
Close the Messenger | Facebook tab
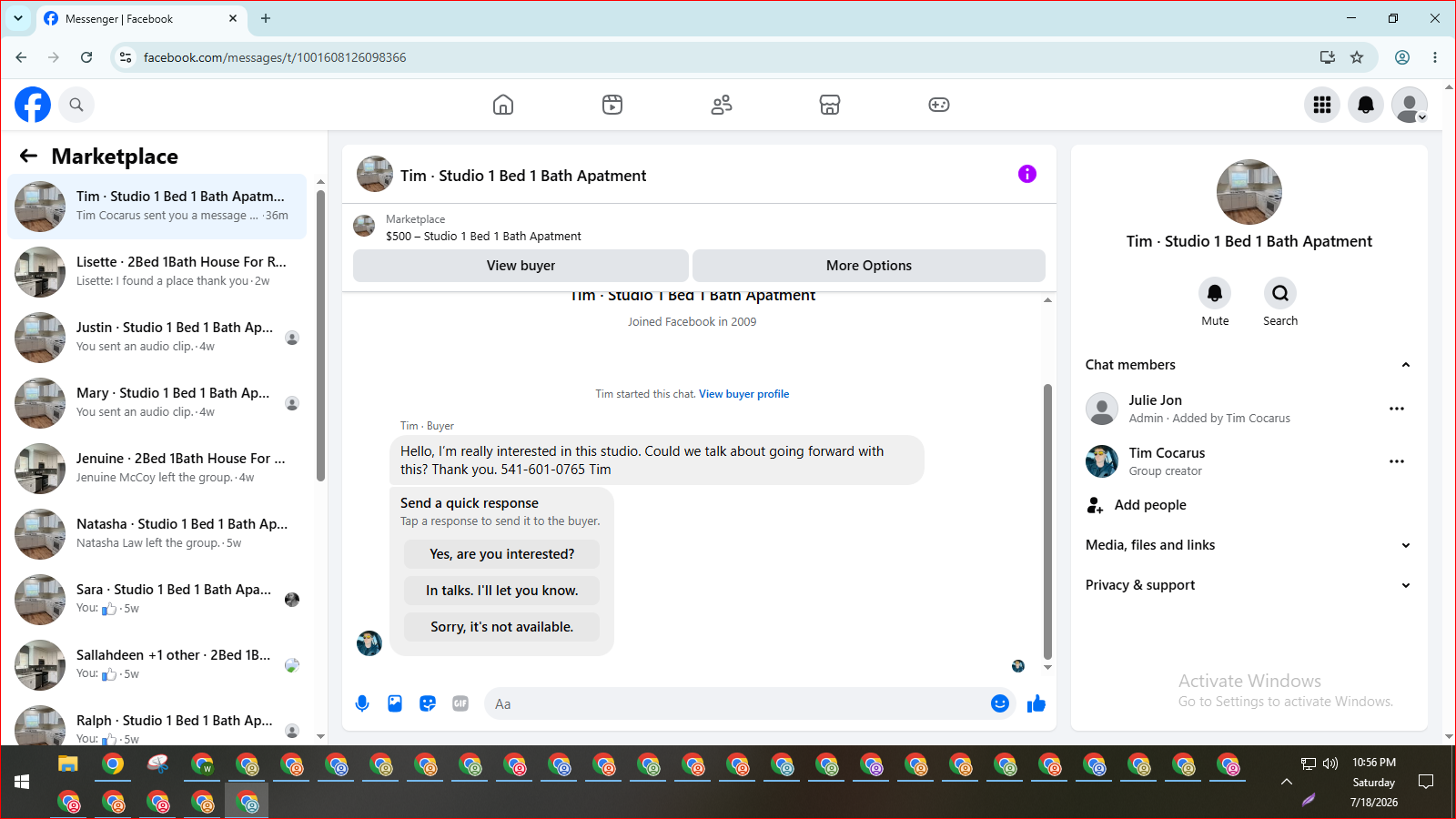(x=233, y=18)
